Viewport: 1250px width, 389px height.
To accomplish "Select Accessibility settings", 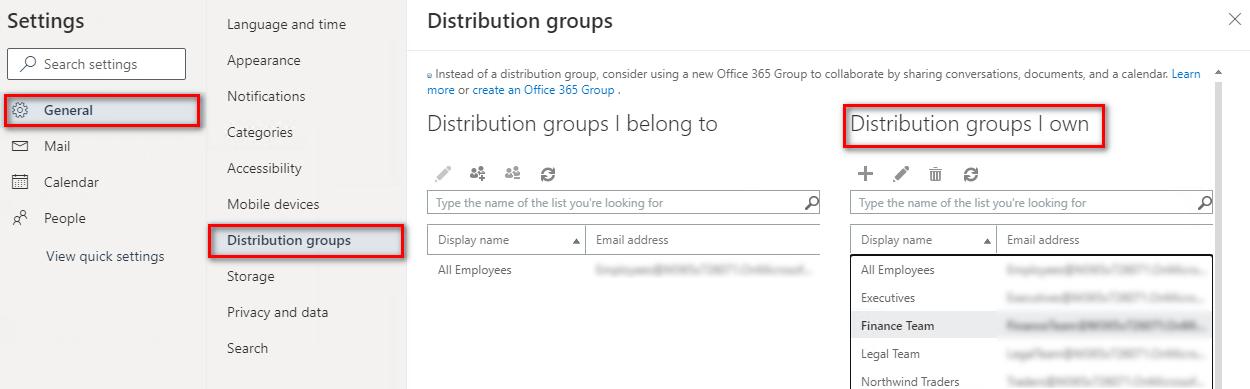I will [x=264, y=168].
